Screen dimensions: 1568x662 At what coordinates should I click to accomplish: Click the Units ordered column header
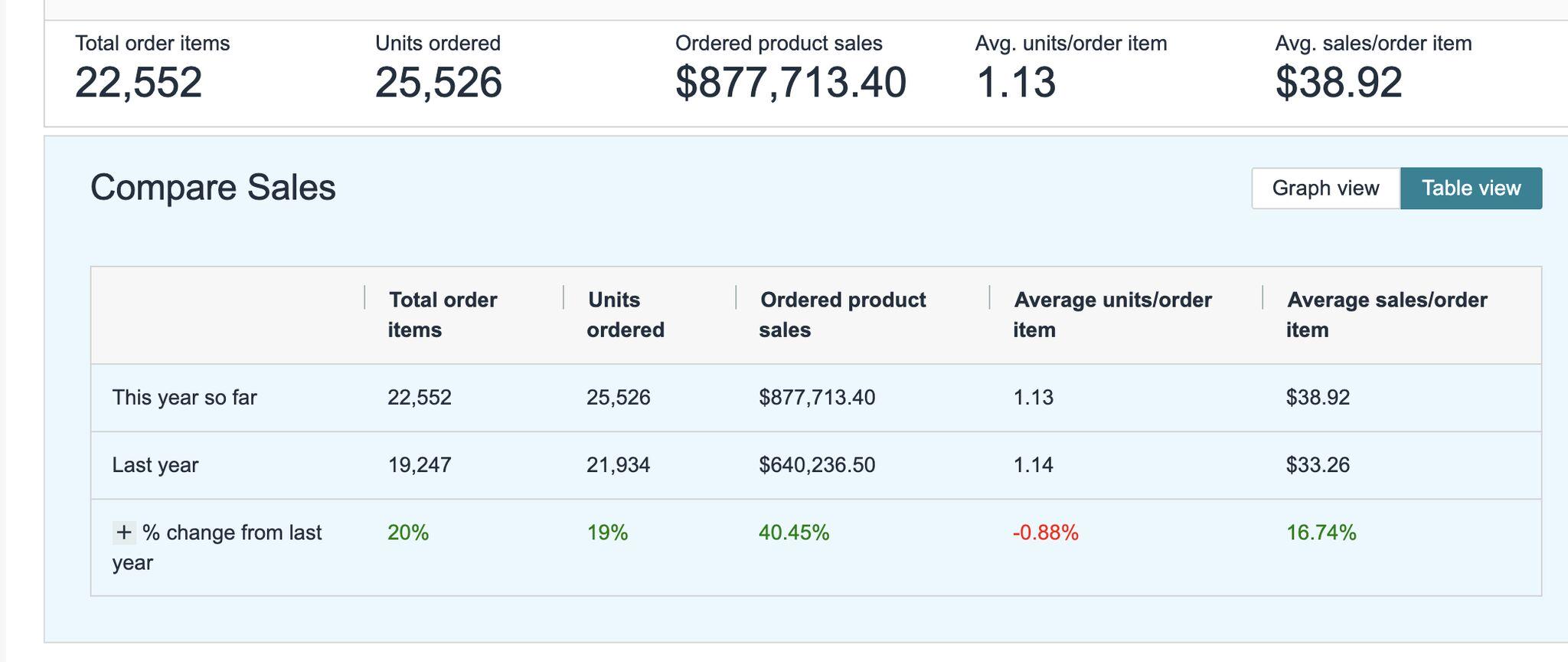625,315
